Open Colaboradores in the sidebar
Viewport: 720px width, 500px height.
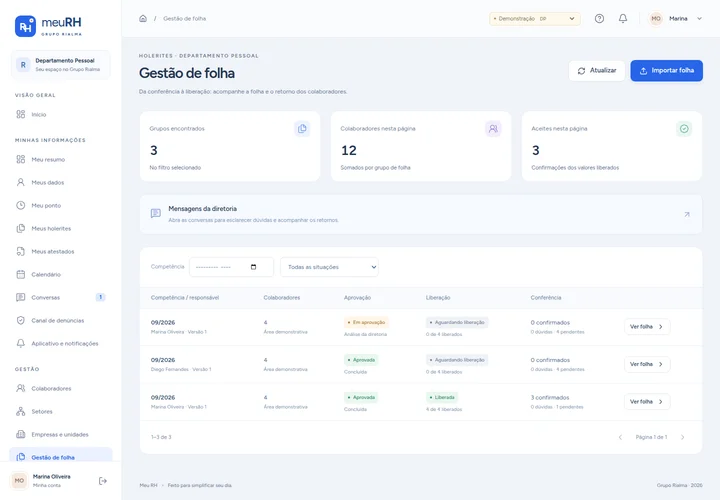click(61, 388)
